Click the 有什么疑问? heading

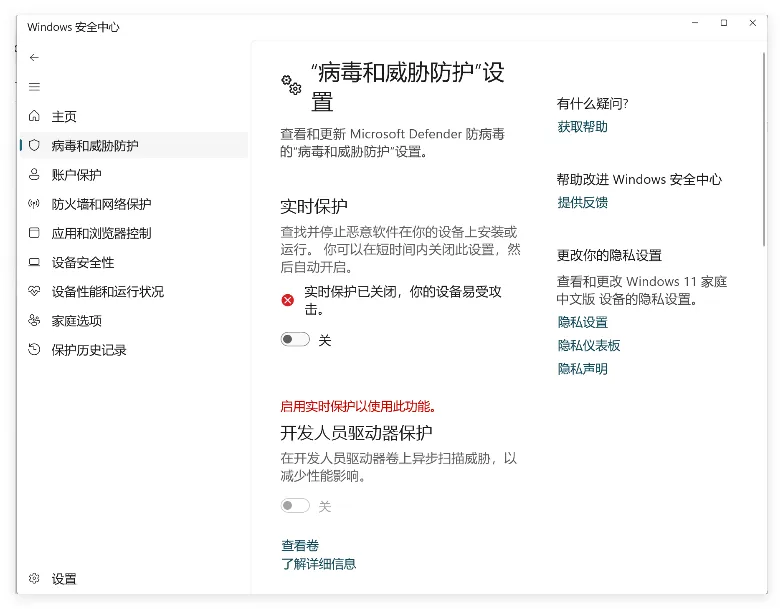[x=592, y=104]
